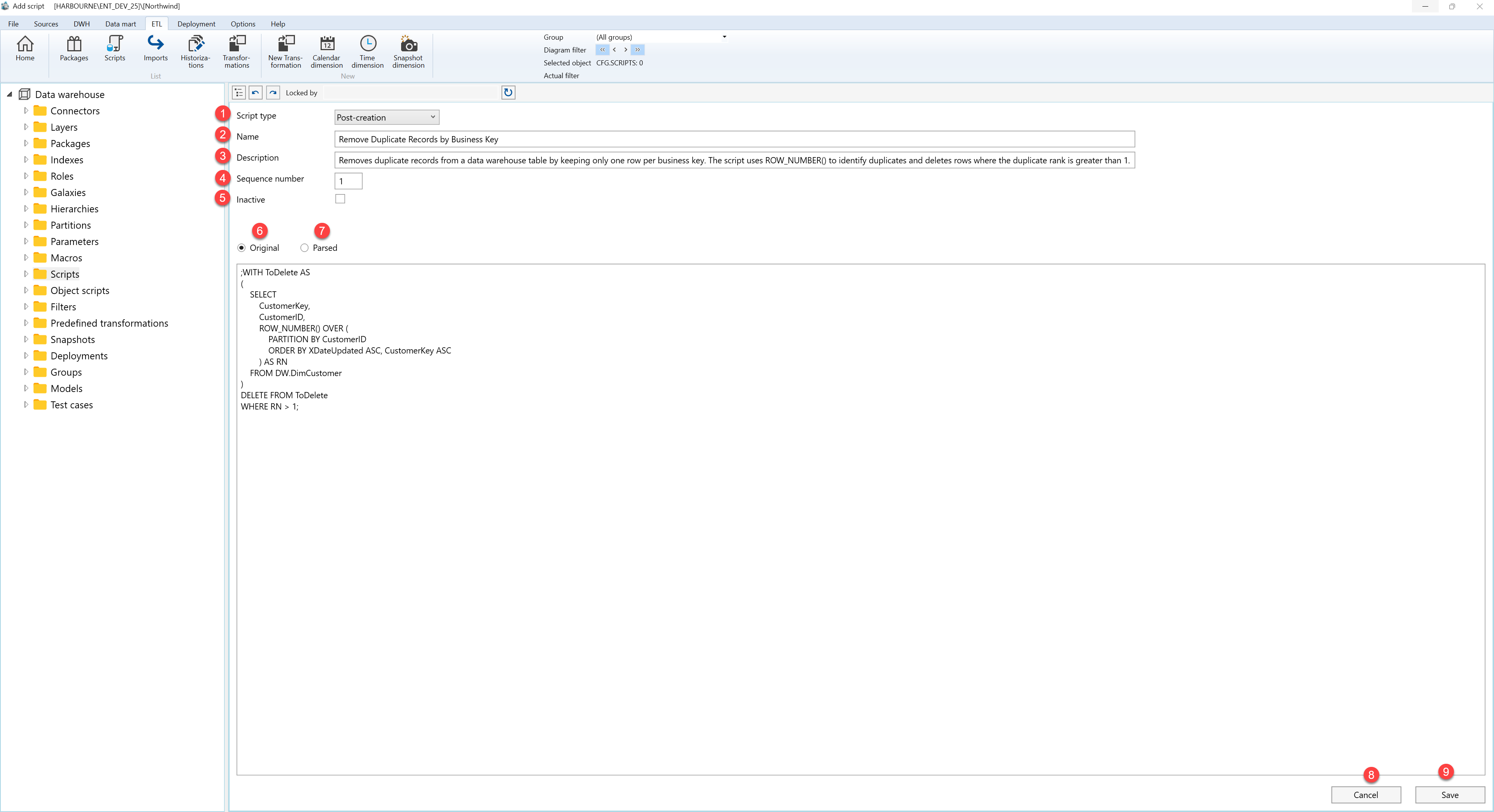Open the File menu
1494x812 pixels.
pos(13,24)
